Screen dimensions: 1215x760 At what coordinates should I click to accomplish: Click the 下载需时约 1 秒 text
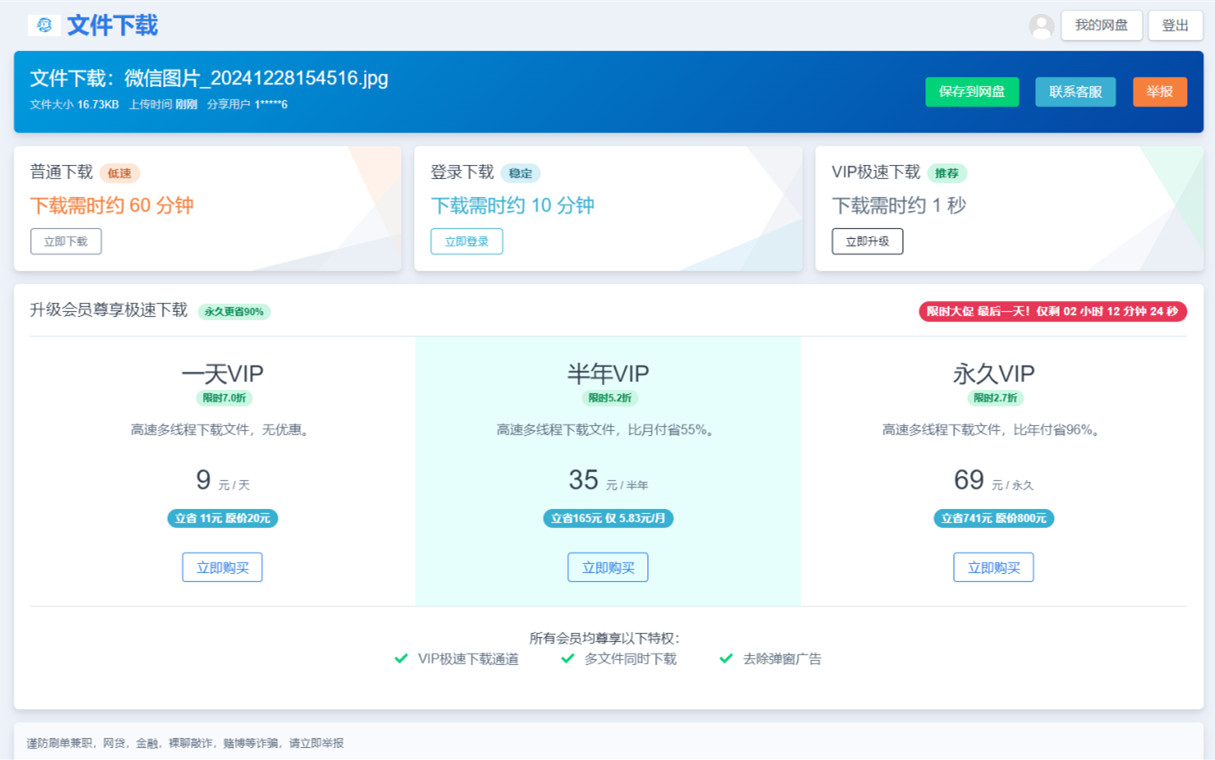[x=899, y=205]
